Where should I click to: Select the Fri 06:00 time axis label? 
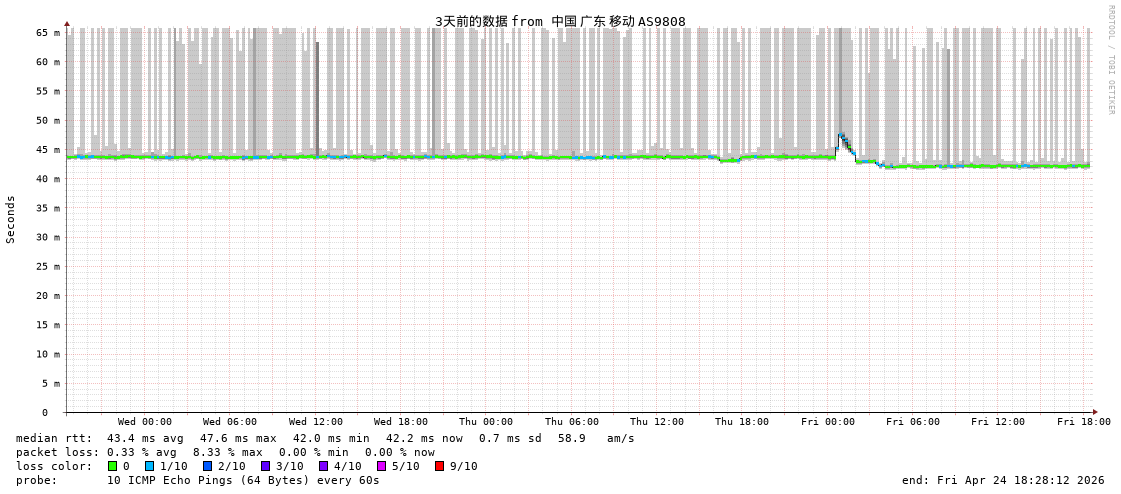[912, 422]
